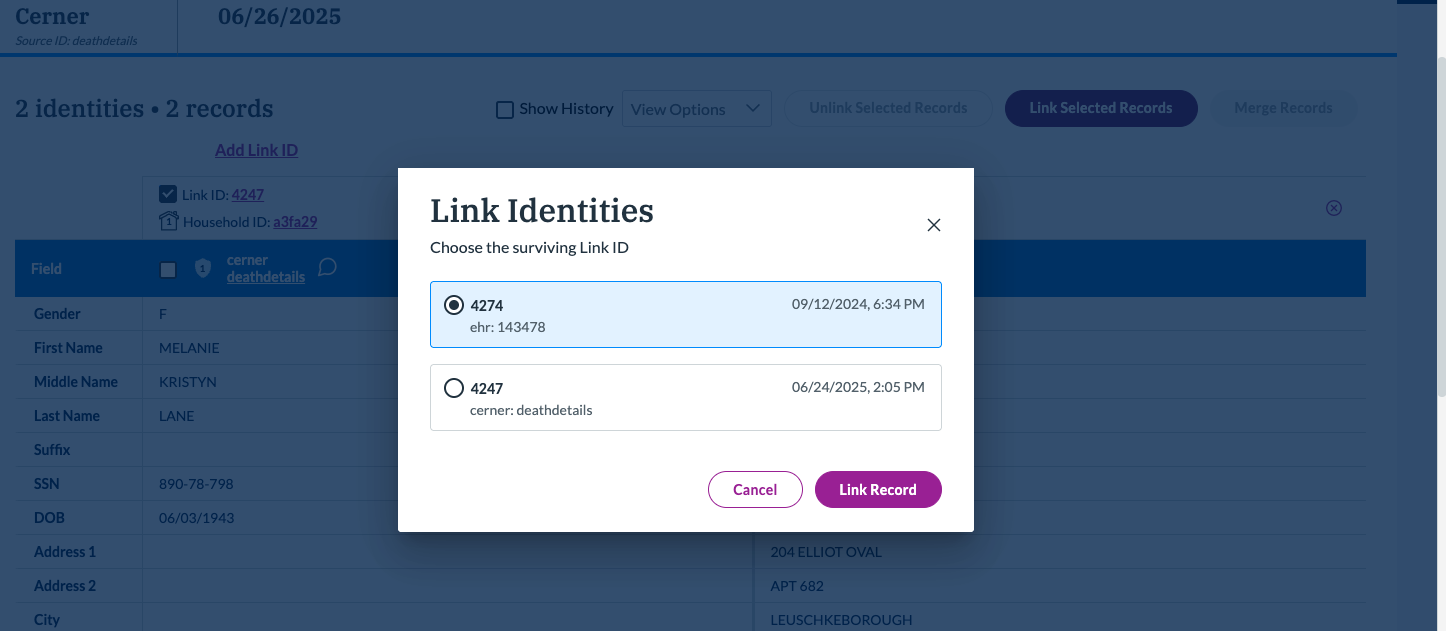Open the deathdetails source link
The height and width of the screenshot is (631, 1446).
coord(266,277)
